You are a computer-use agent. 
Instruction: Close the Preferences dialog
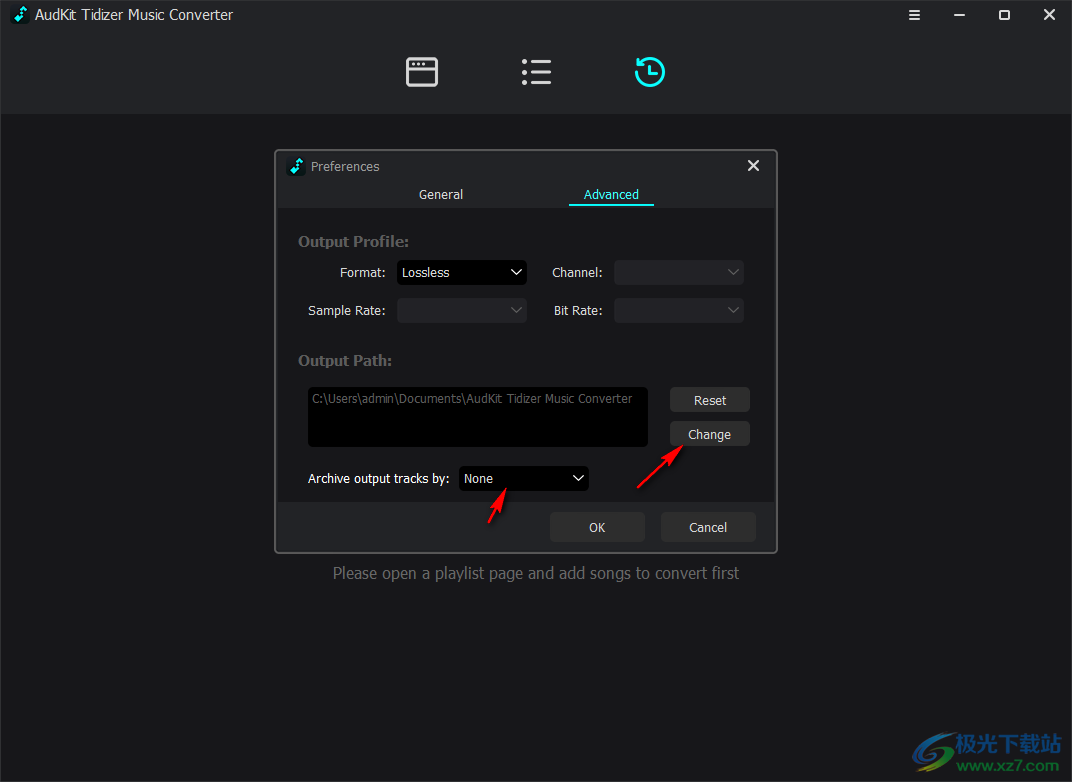coord(753,165)
